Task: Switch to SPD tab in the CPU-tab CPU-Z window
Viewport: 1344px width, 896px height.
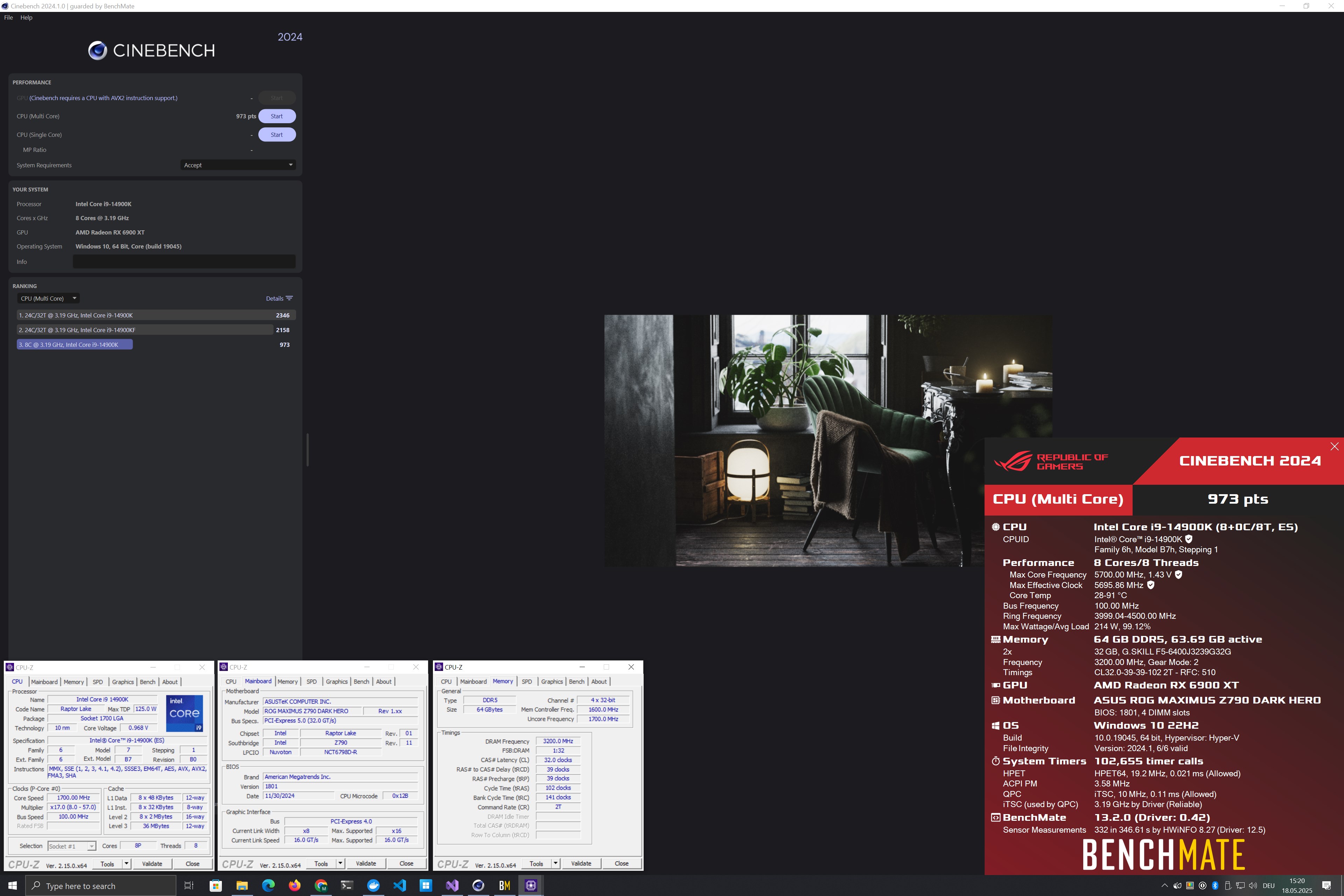Action: [98, 682]
